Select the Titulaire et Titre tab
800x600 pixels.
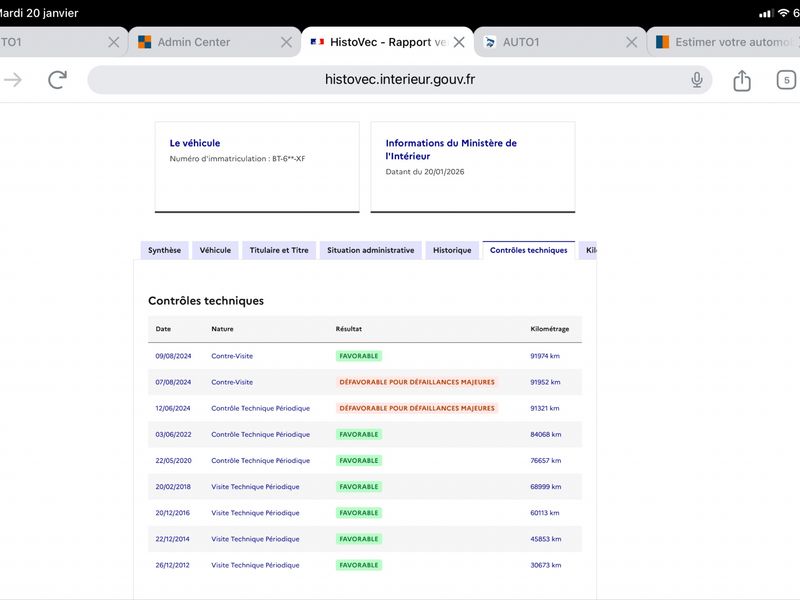point(279,250)
